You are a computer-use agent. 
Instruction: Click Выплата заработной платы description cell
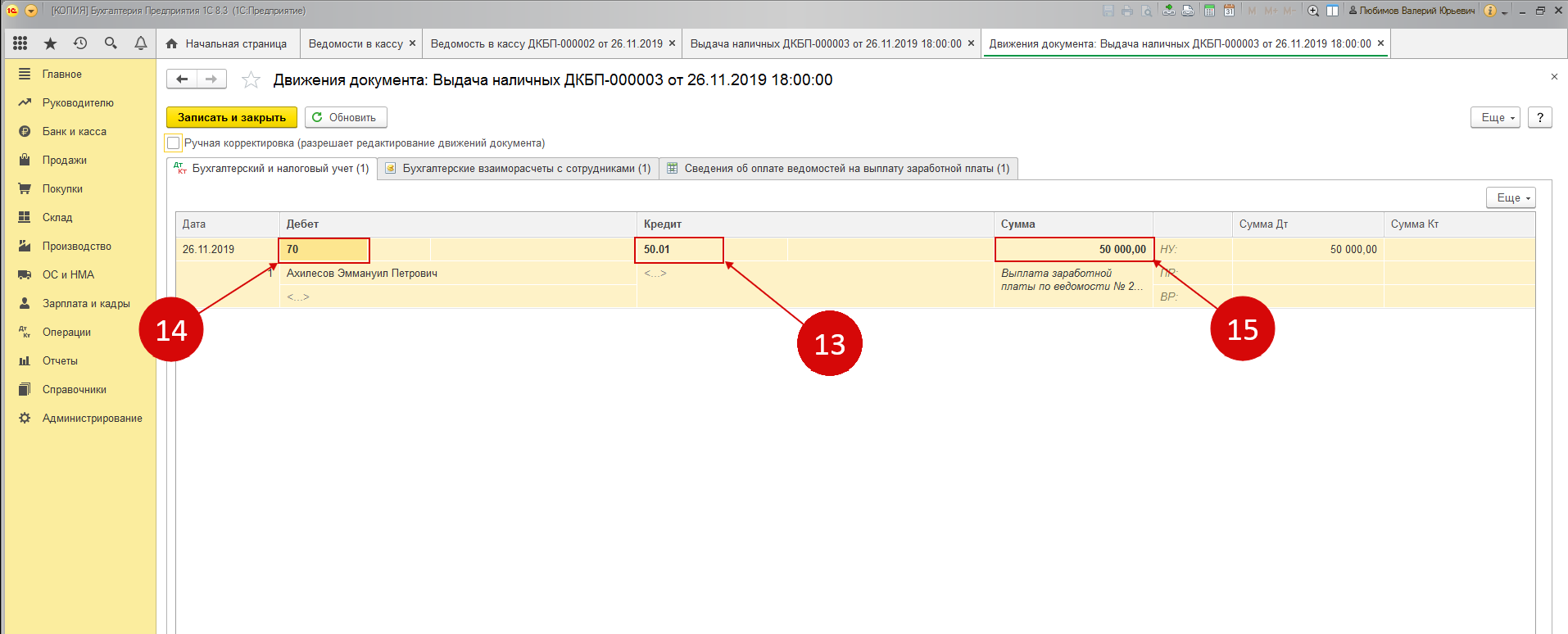point(1074,280)
